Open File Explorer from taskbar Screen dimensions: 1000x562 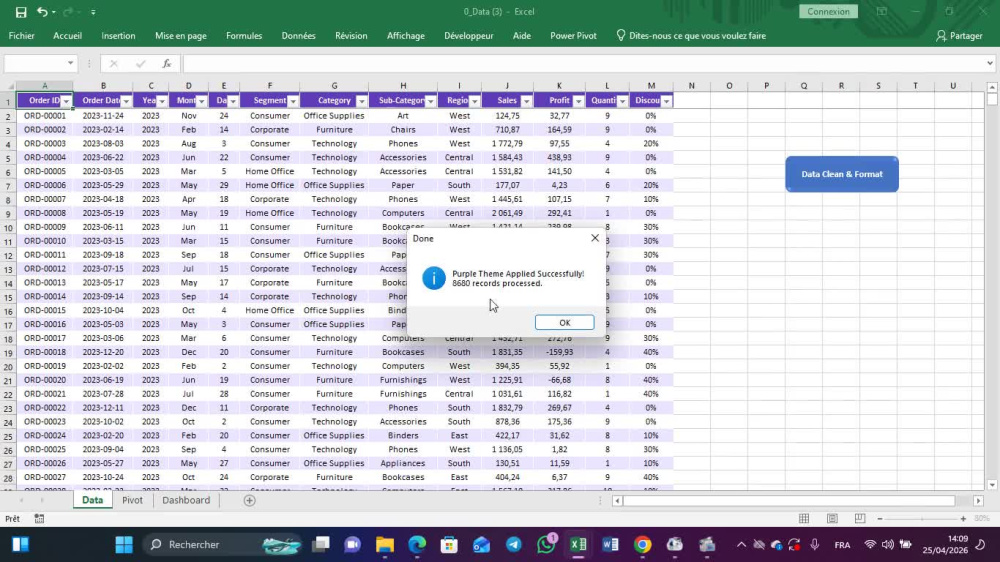(385, 545)
